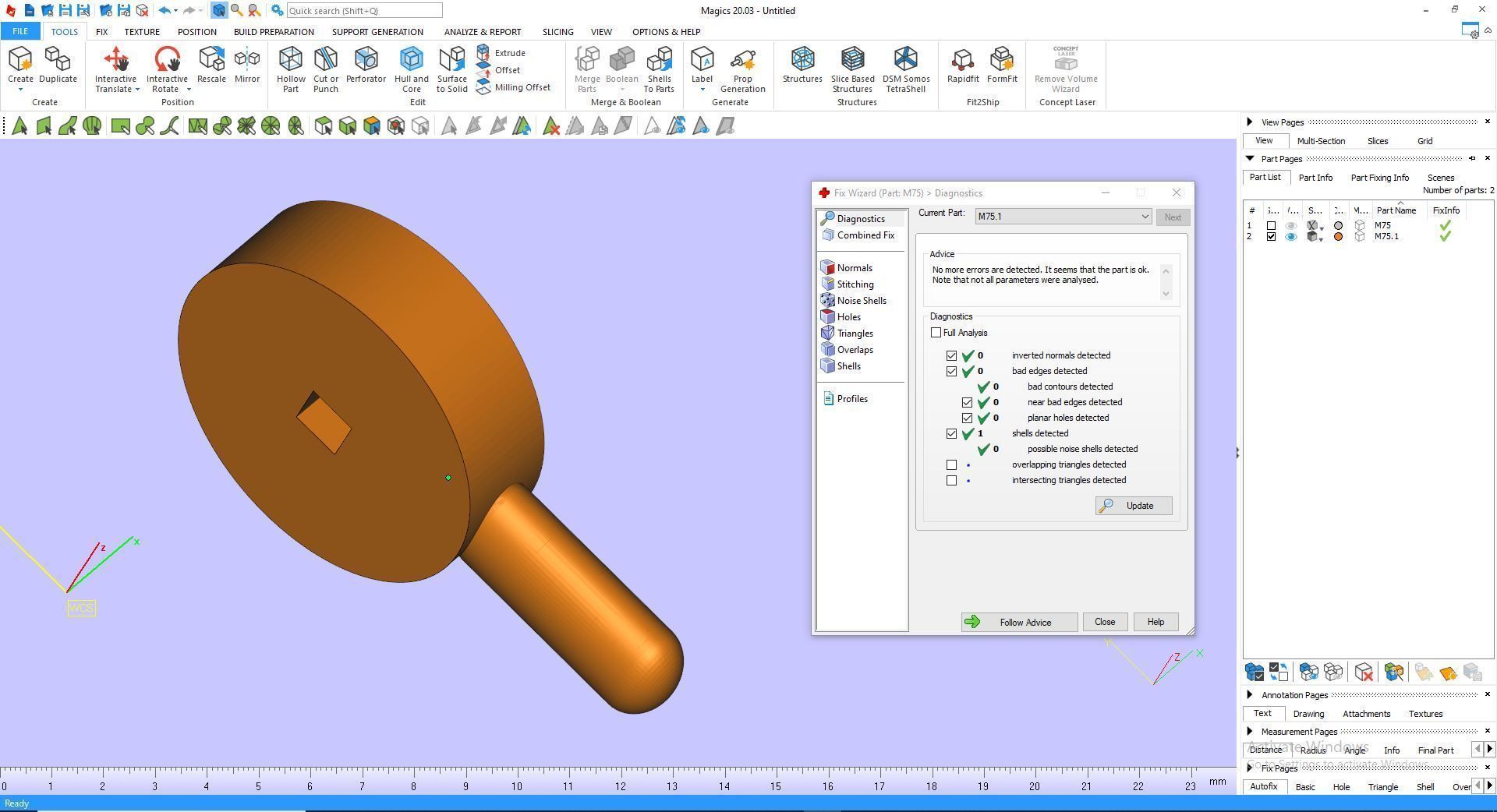Uncheck inverted normals detected

[x=951, y=355]
